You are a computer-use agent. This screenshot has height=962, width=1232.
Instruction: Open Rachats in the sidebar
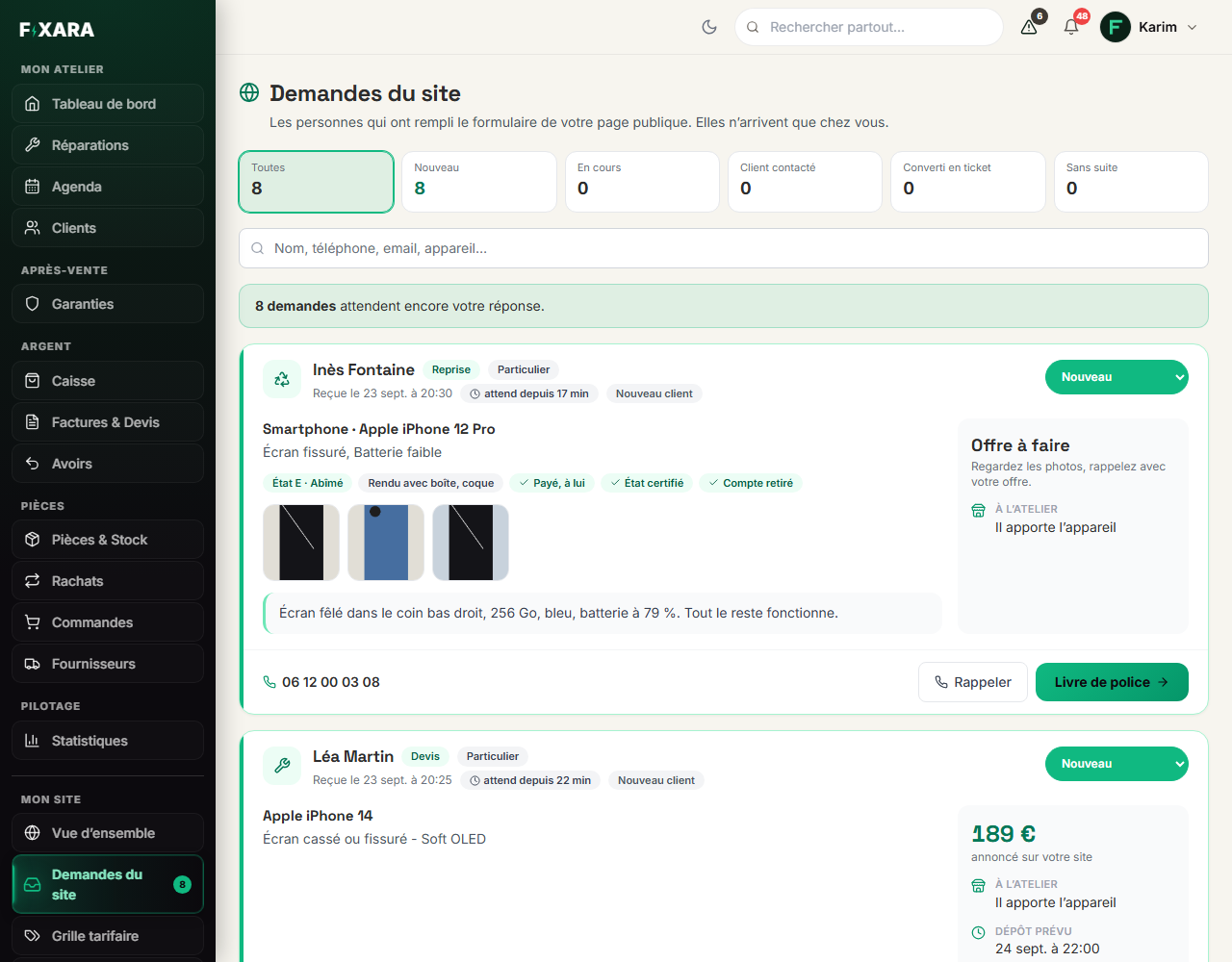coord(108,581)
